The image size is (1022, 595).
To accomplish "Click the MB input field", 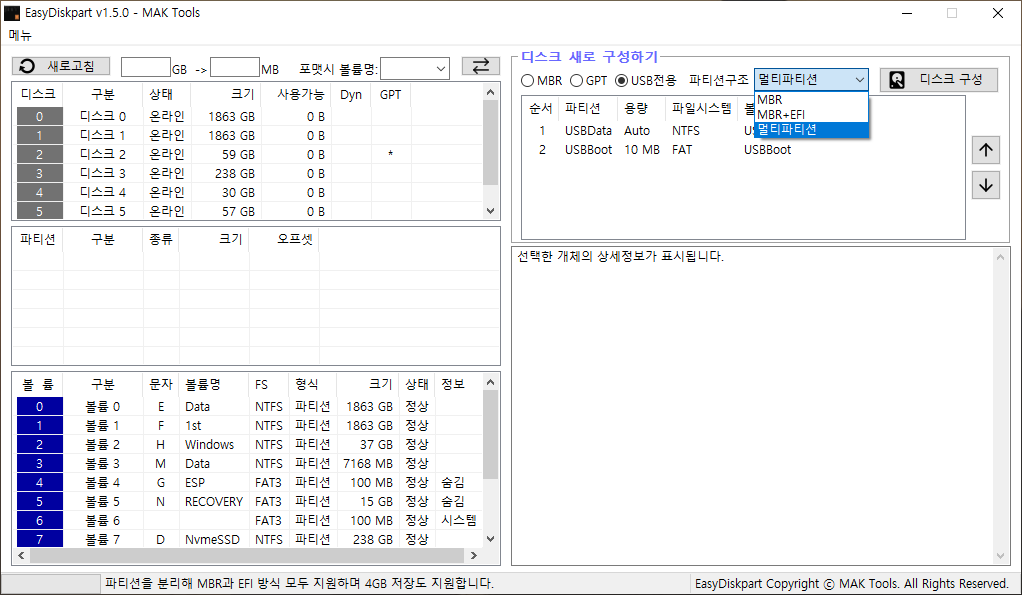I will pos(235,67).
